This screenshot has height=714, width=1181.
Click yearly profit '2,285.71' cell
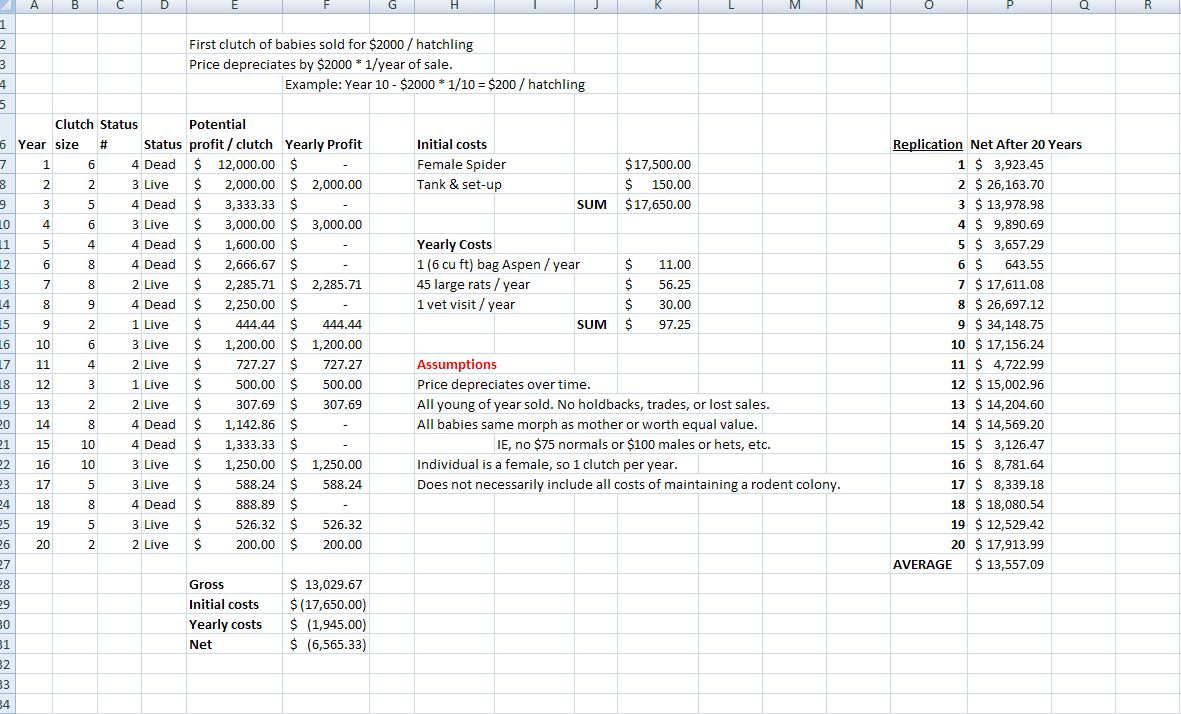(x=326, y=285)
